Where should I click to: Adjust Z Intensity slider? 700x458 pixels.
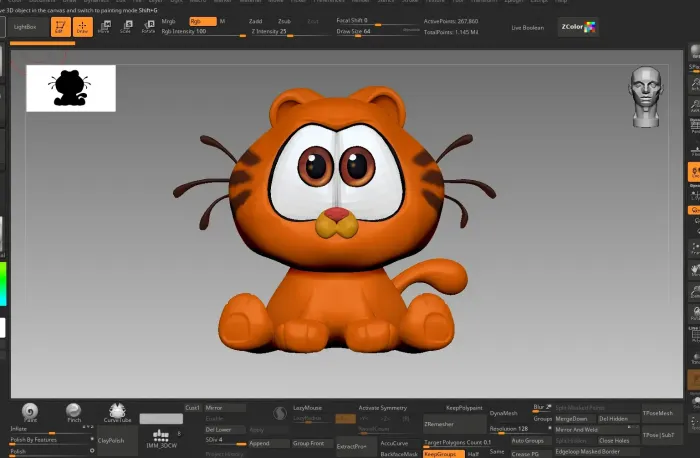coord(289,32)
